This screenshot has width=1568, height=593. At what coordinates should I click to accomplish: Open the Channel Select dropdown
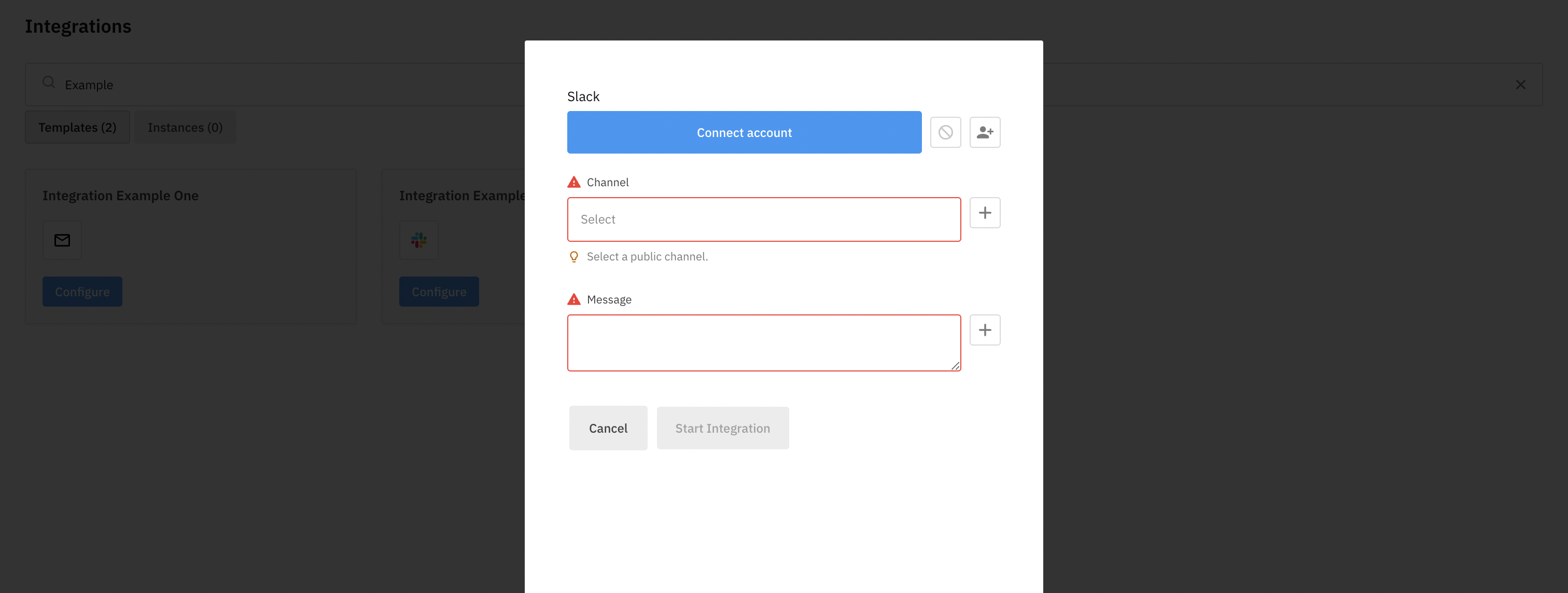pos(763,219)
